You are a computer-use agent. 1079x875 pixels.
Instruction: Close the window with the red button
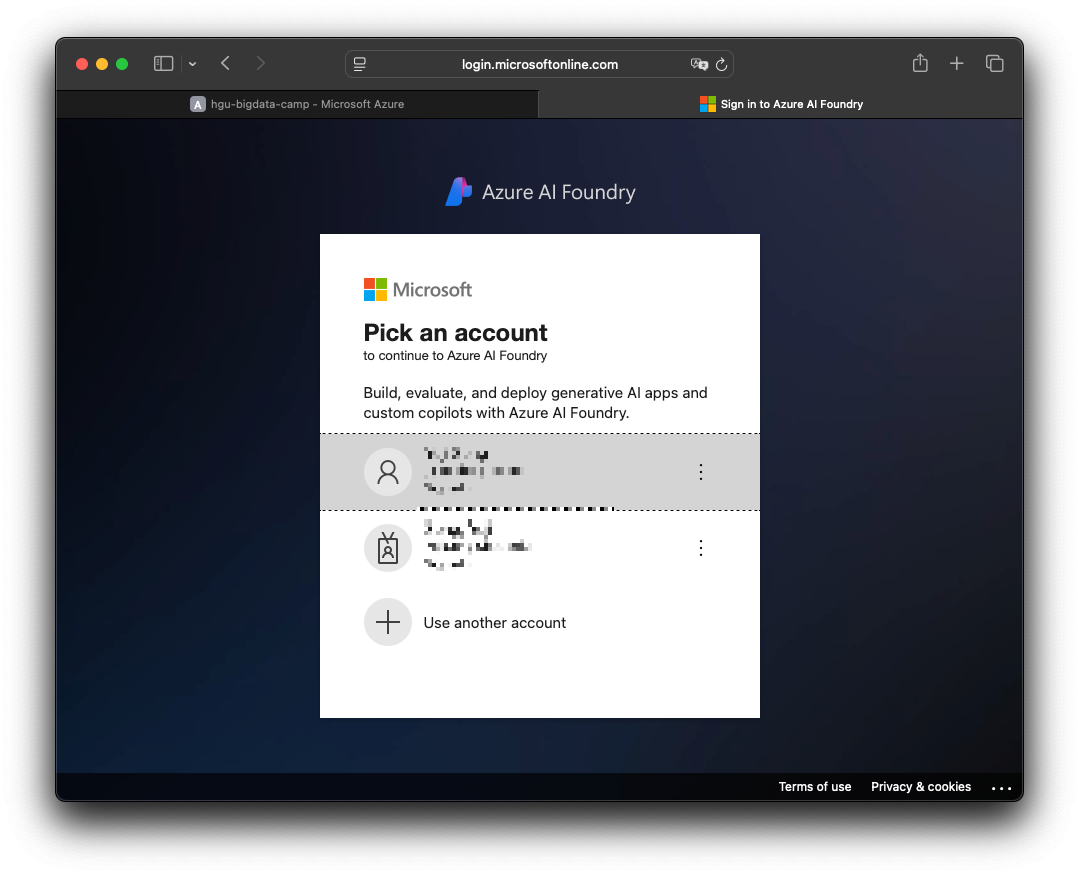click(x=82, y=64)
